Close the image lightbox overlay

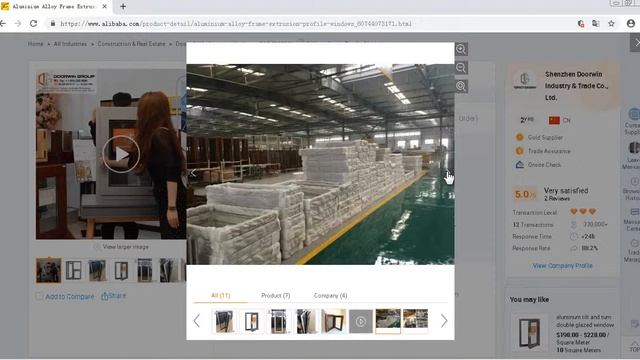[x=636, y=42]
